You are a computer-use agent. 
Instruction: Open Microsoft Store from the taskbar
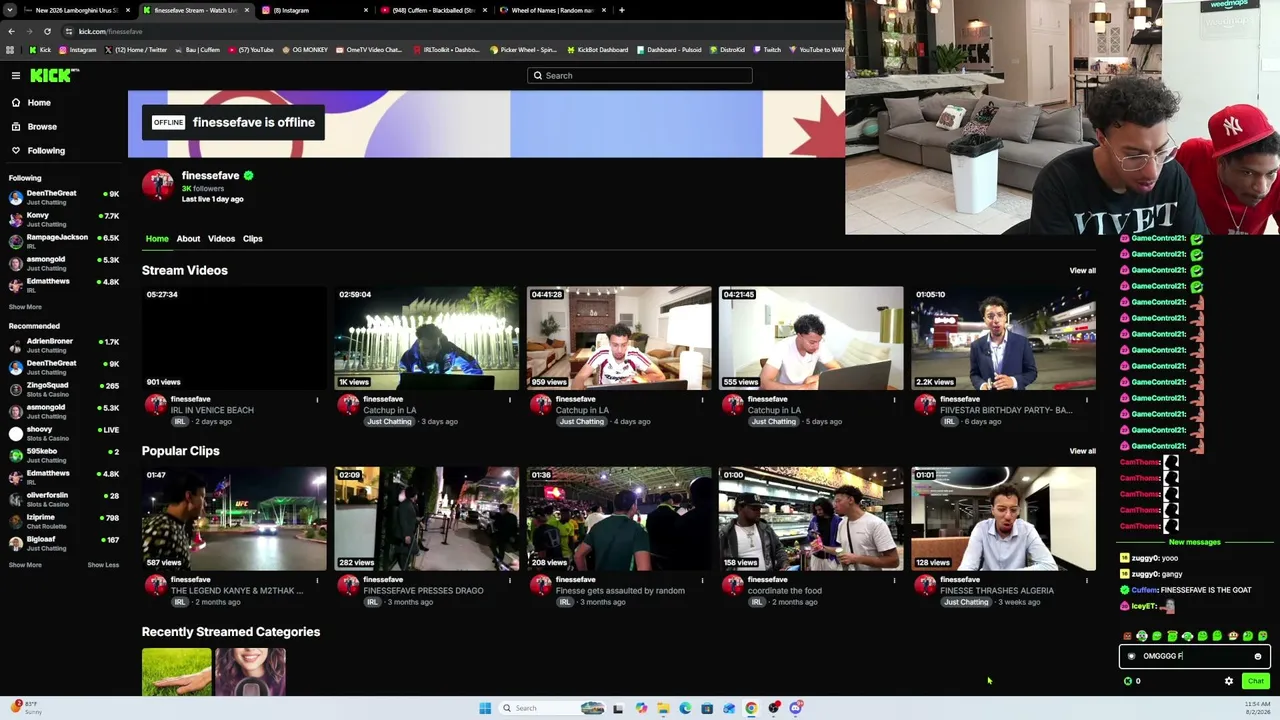coord(707,708)
